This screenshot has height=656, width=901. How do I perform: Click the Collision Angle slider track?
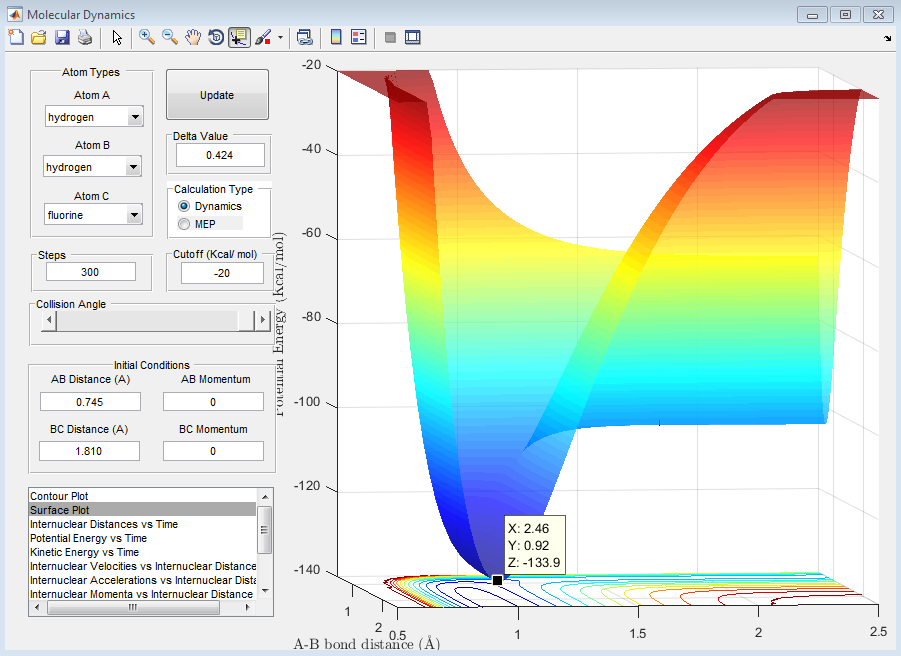[146, 320]
